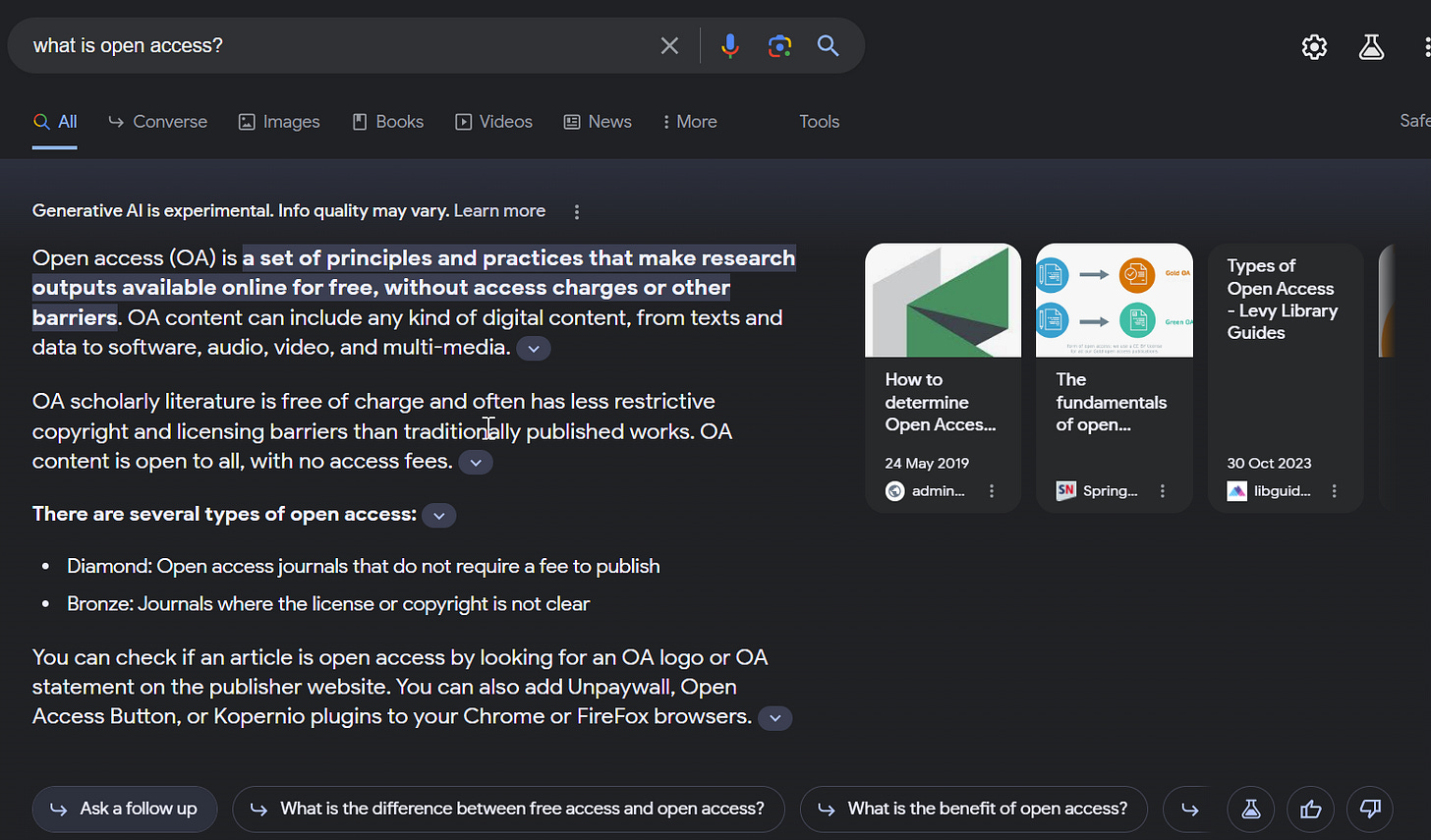
Task: Open Google Lens image search icon
Action: click(779, 46)
